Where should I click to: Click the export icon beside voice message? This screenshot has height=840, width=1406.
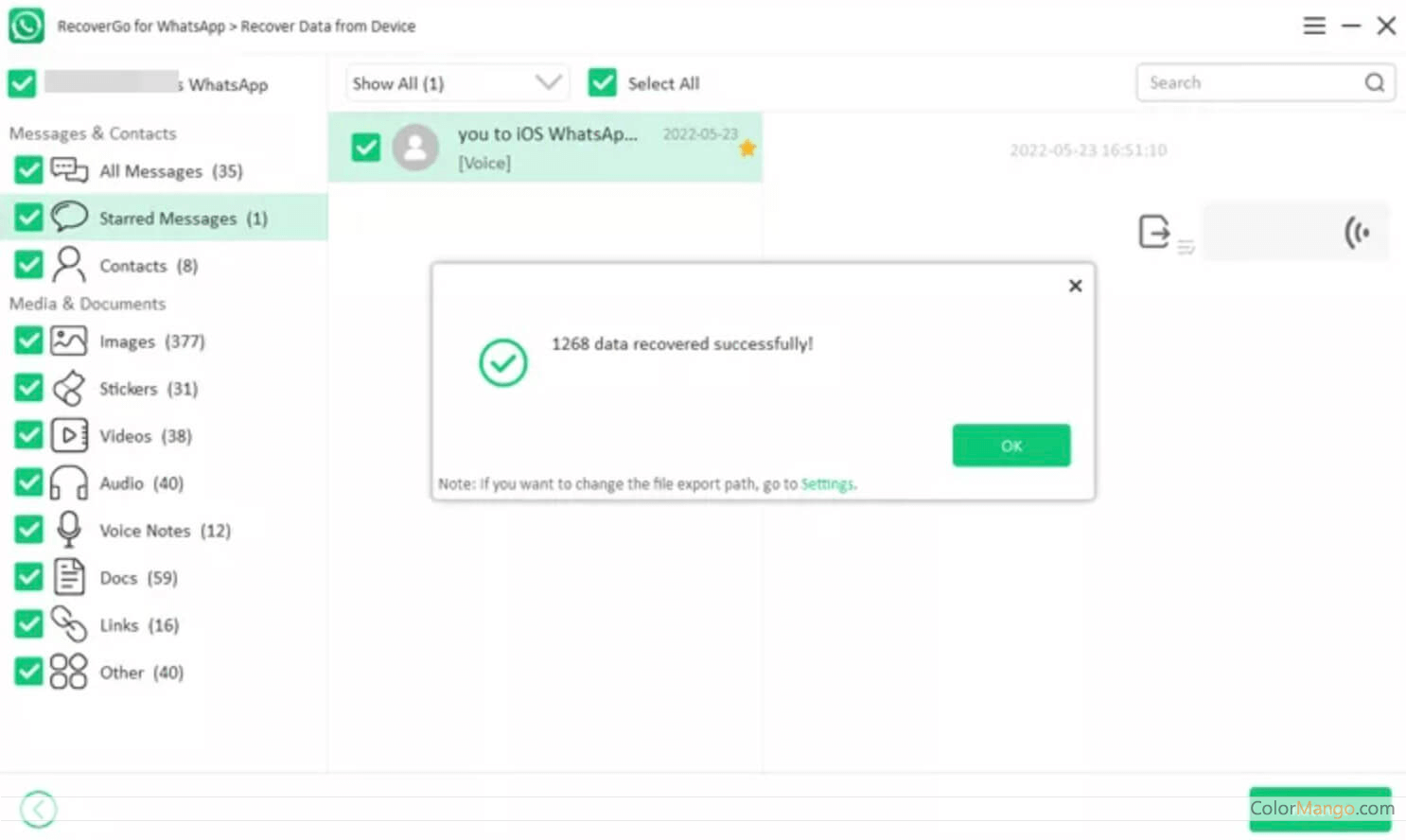[x=1153, y=232]
